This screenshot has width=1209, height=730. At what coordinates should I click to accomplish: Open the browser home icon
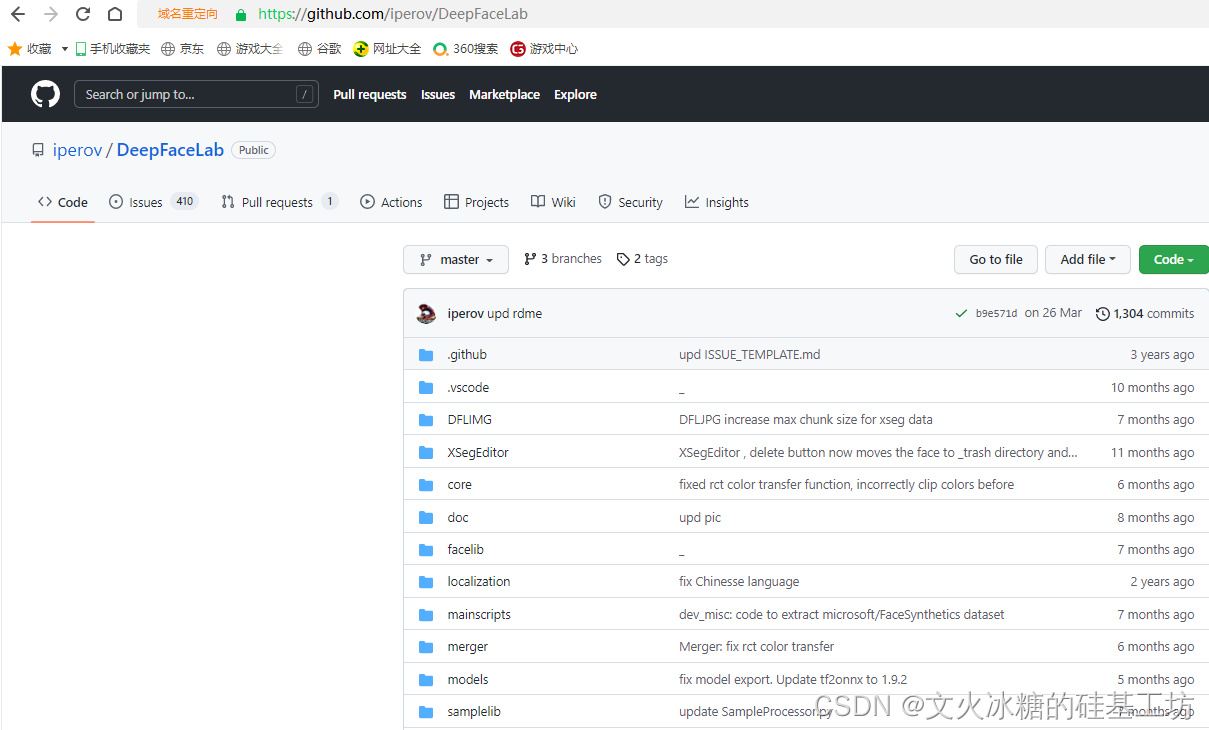[x=115, y=14]
